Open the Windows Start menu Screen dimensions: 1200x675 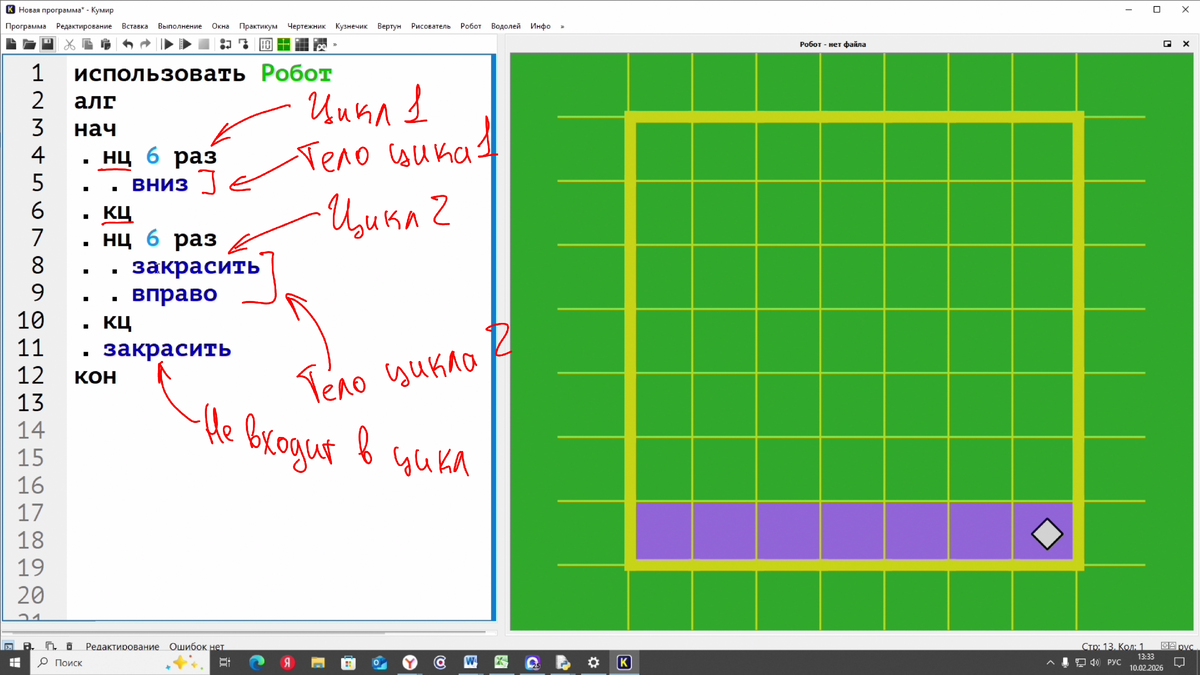pos(14,663)
